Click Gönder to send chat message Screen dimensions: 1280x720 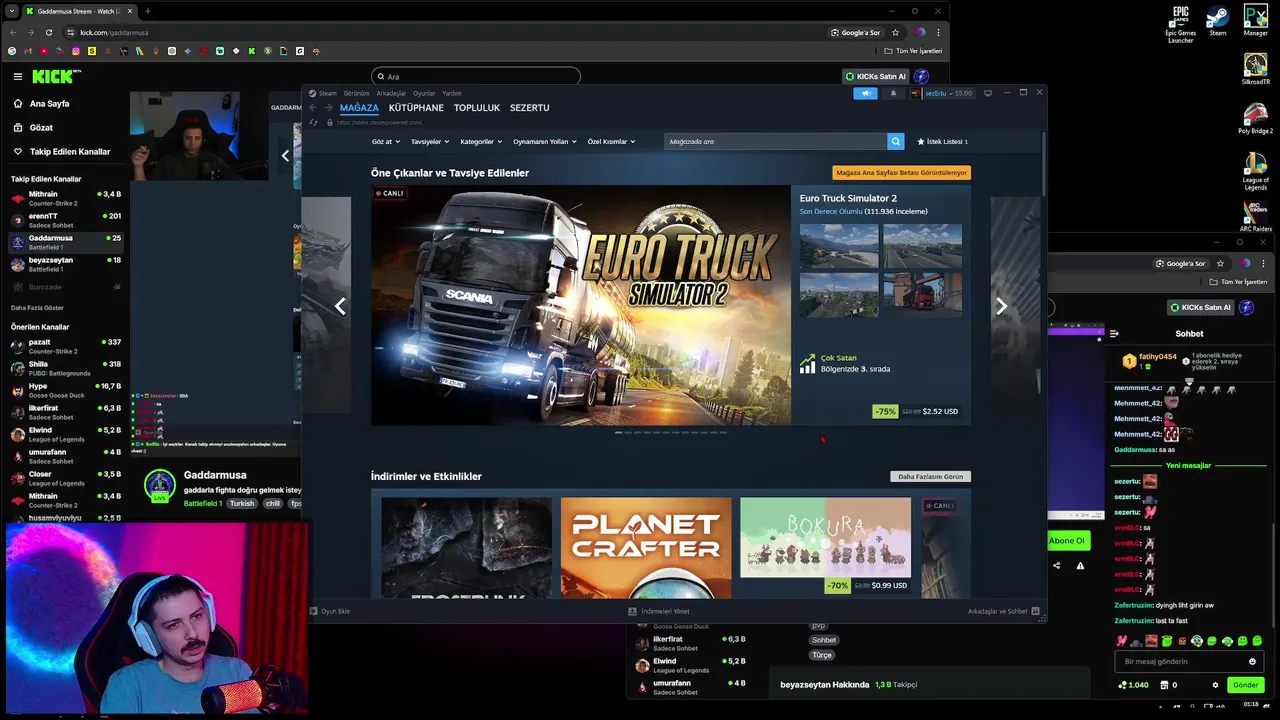pos(1245,685)
